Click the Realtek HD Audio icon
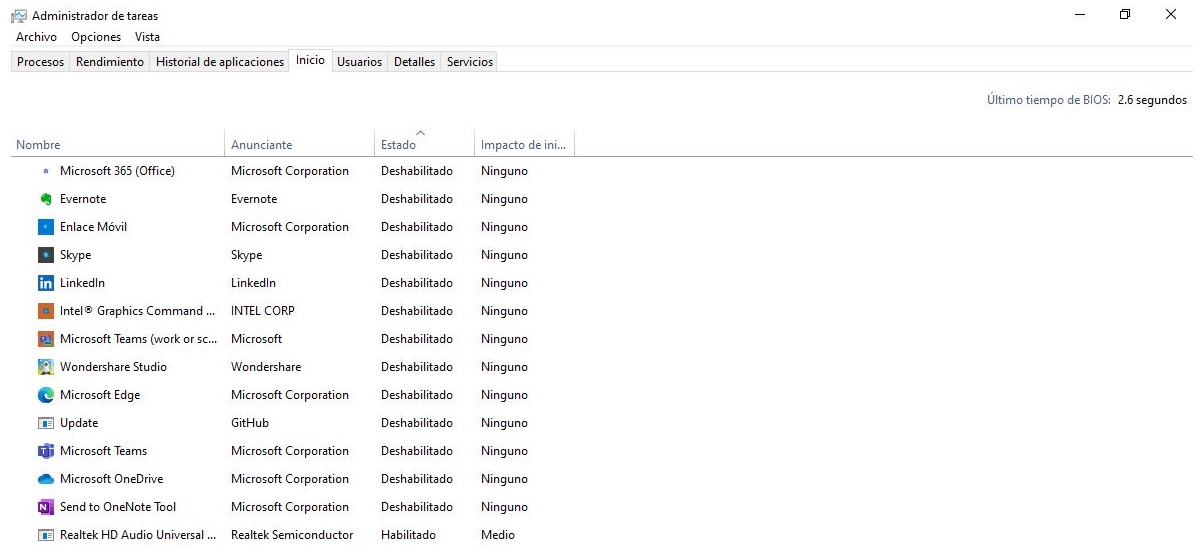Viewport: 1203px width, 548px height. click(46, 535)
